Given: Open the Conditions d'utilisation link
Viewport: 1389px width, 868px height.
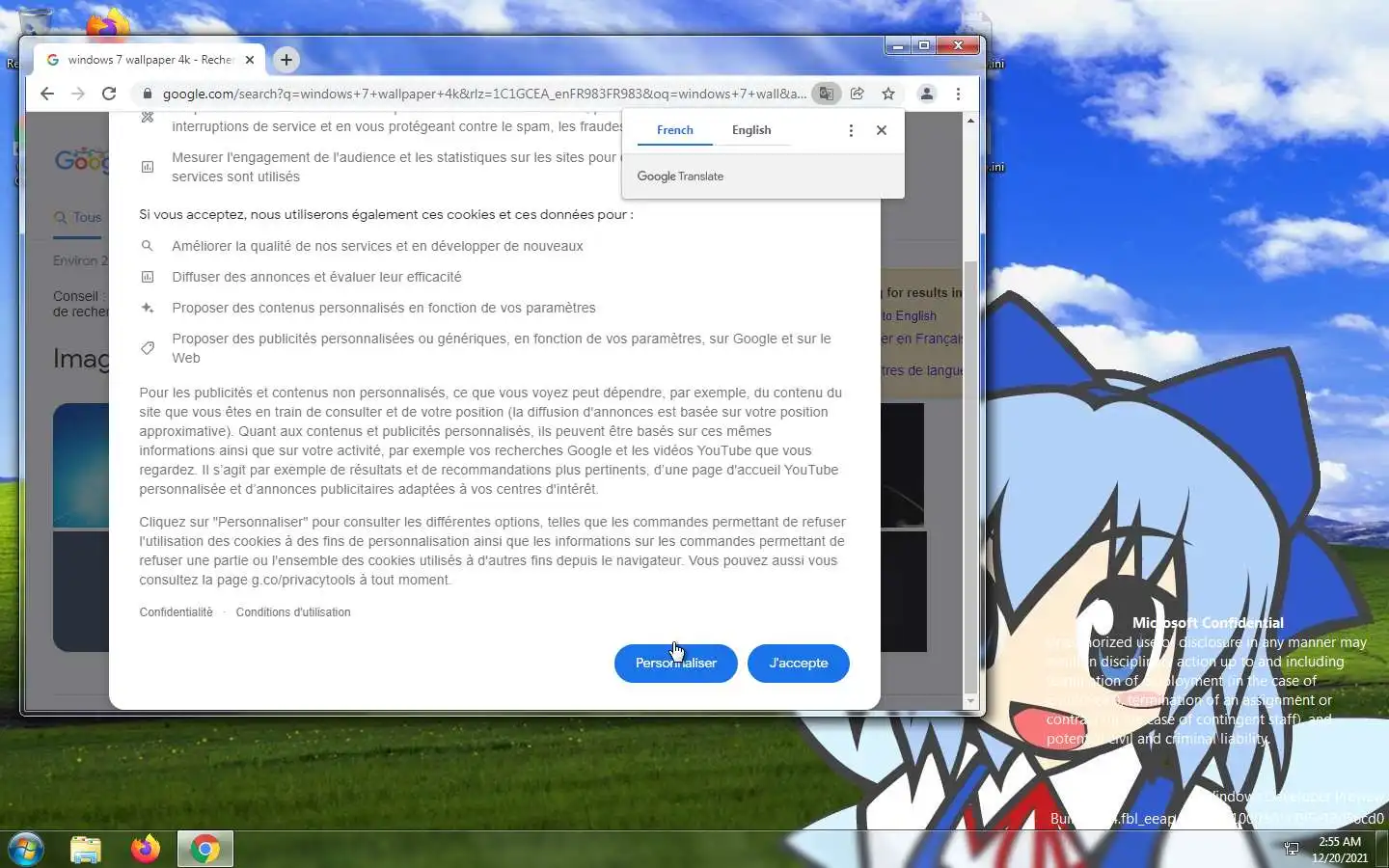Looking at the screenshot, I should pyautogui.click(x=293, y=612).
